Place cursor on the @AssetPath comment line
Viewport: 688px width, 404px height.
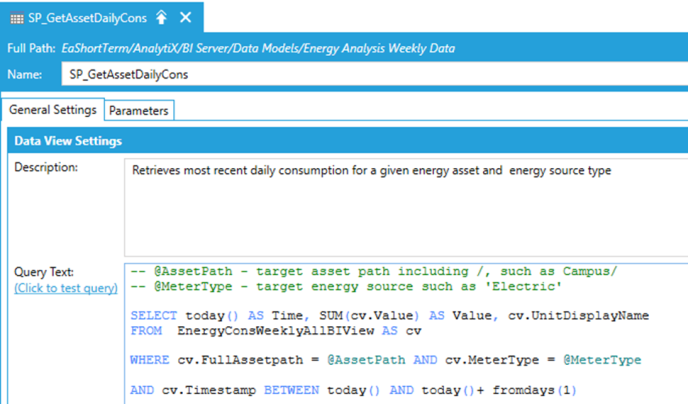[x=374, y=272]
